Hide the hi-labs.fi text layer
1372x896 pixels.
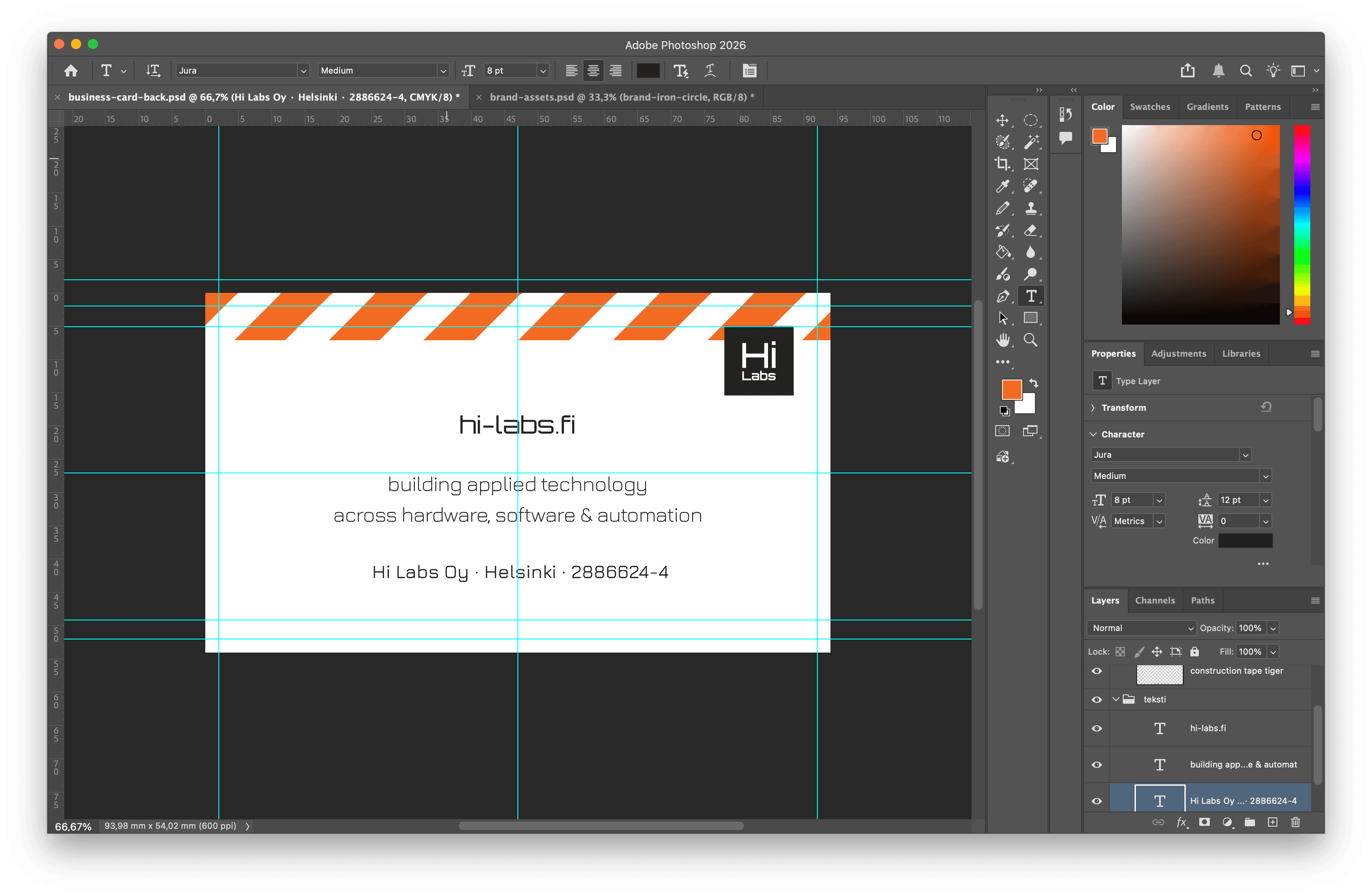click(1097, 728)
